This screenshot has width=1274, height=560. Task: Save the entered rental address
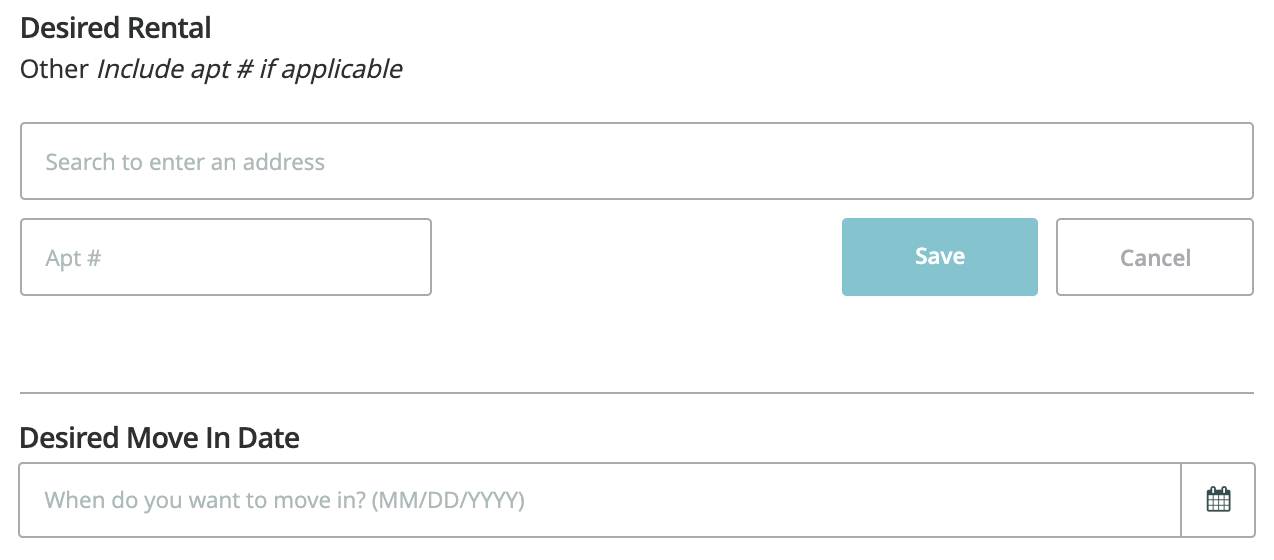[940, 257]
